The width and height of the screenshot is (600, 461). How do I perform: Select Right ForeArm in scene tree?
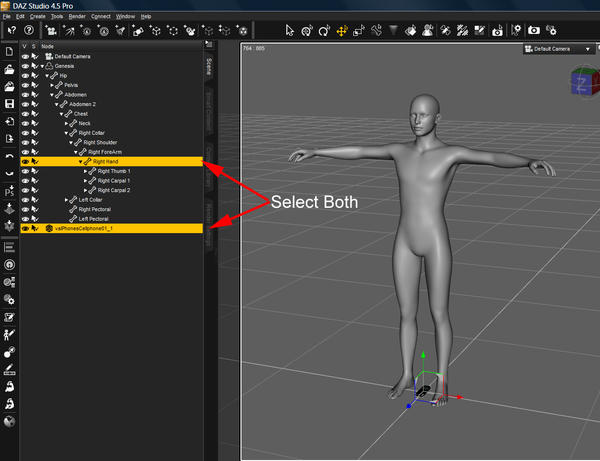click(x=105, y=152)
